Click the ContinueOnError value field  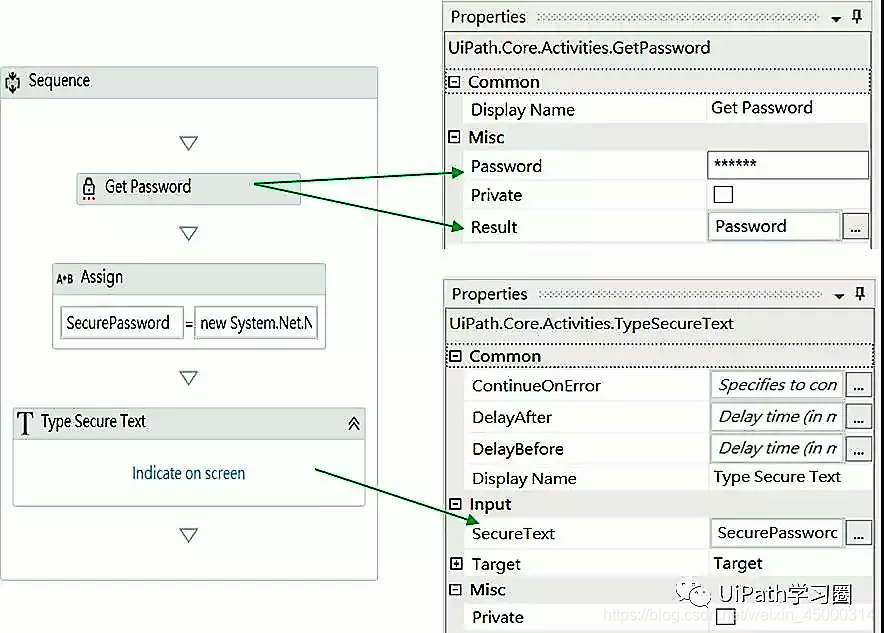pyautogui.click(x=777, y=385)
